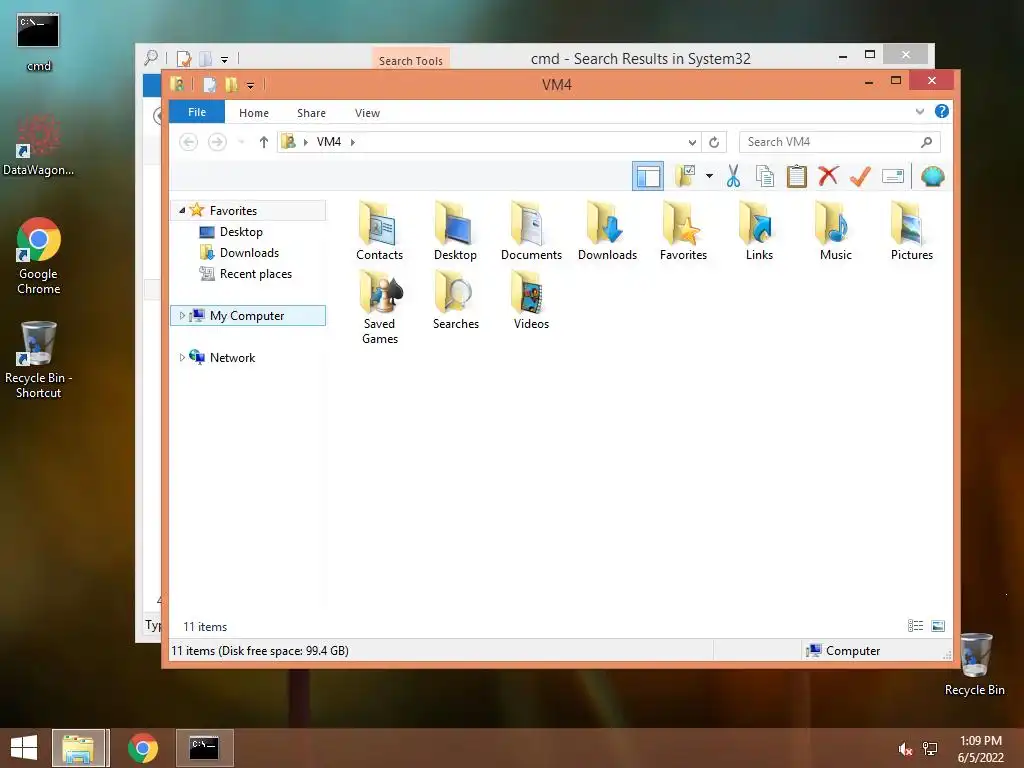Collapse the Favorites tree group
Screen dimensions: 1024x768
point(182,210)
